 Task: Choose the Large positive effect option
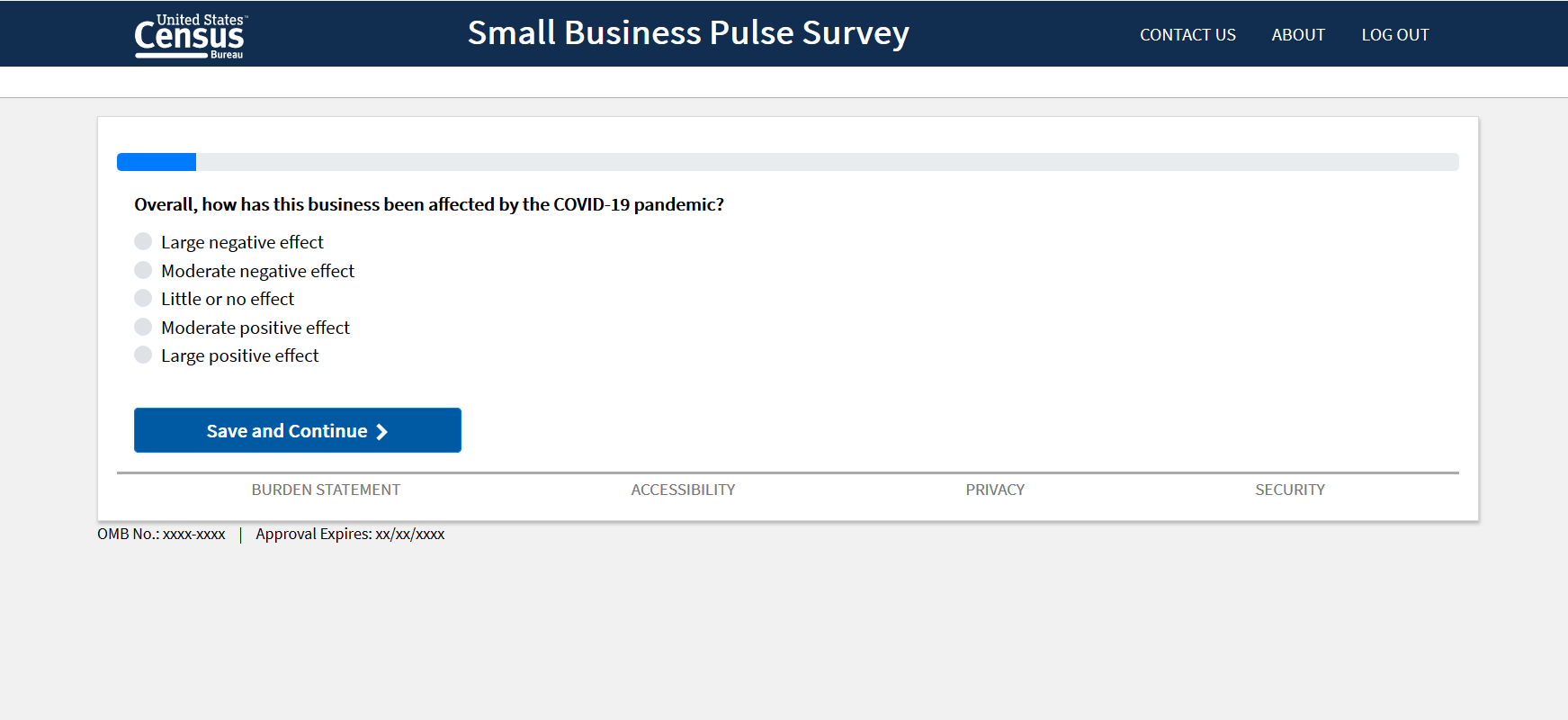(143, 355)
